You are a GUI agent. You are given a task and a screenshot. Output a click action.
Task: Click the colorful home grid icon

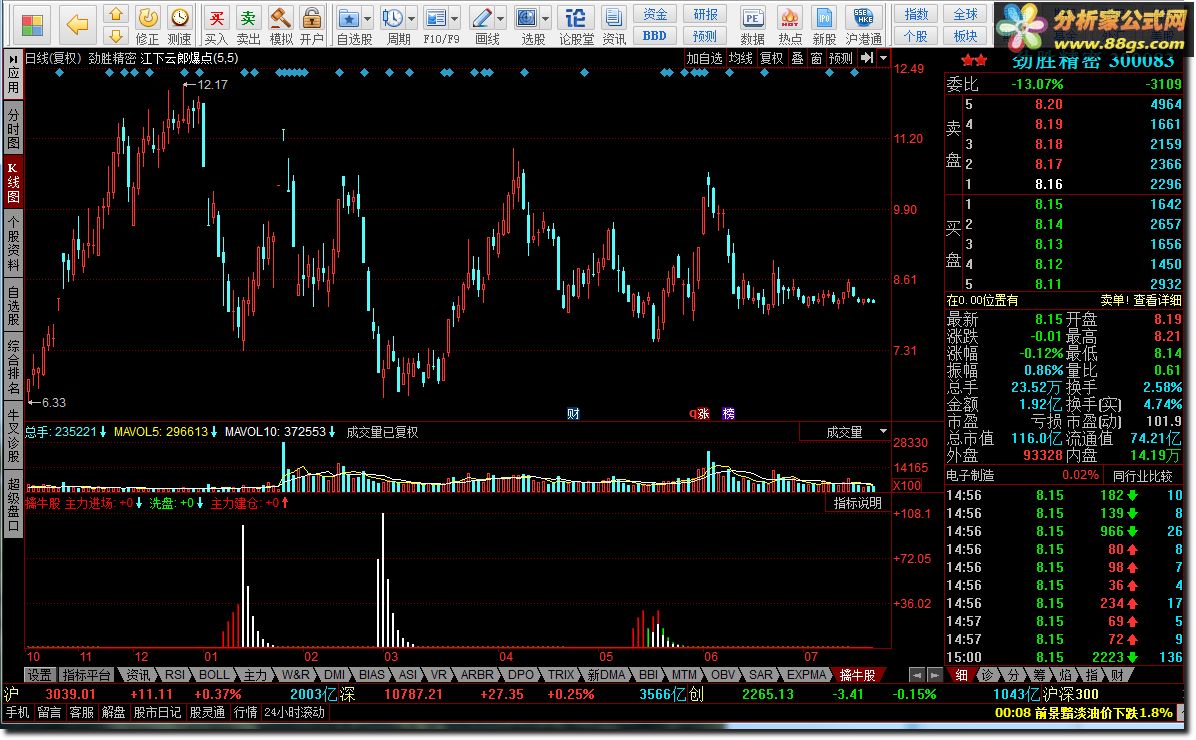(x=32, y=25)
